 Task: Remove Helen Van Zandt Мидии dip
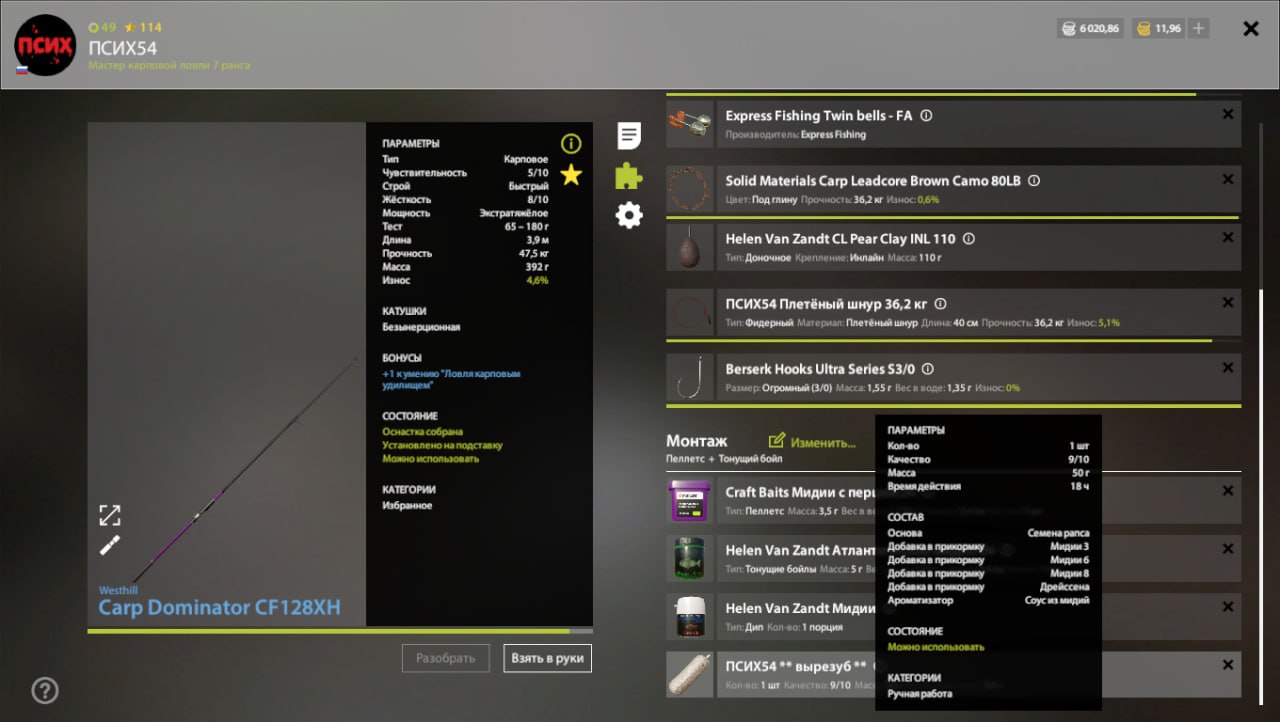click(1228, 607)
